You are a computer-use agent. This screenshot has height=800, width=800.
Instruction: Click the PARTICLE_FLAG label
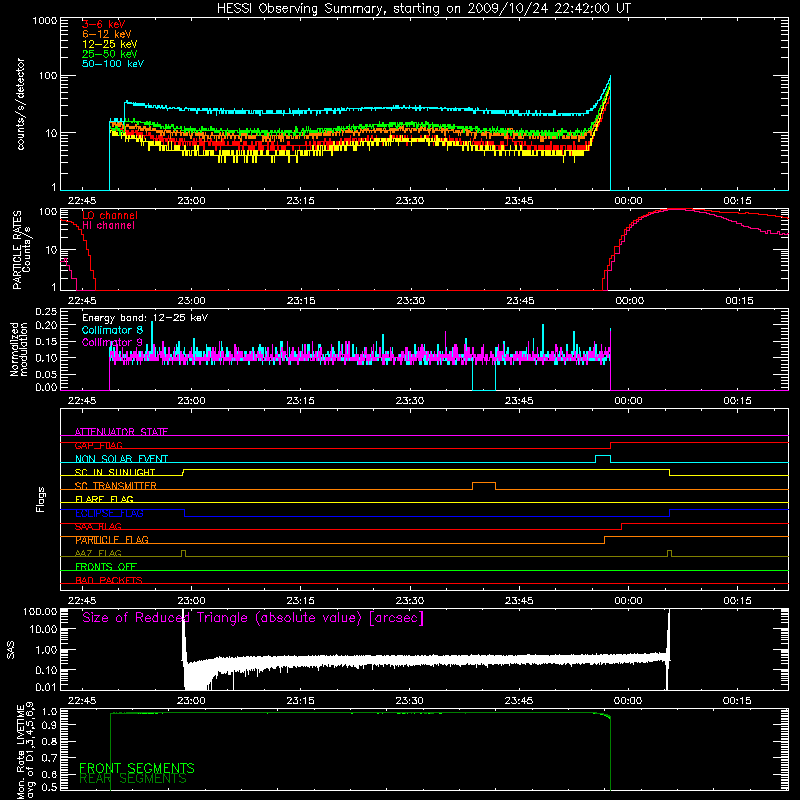click(112, 540)
